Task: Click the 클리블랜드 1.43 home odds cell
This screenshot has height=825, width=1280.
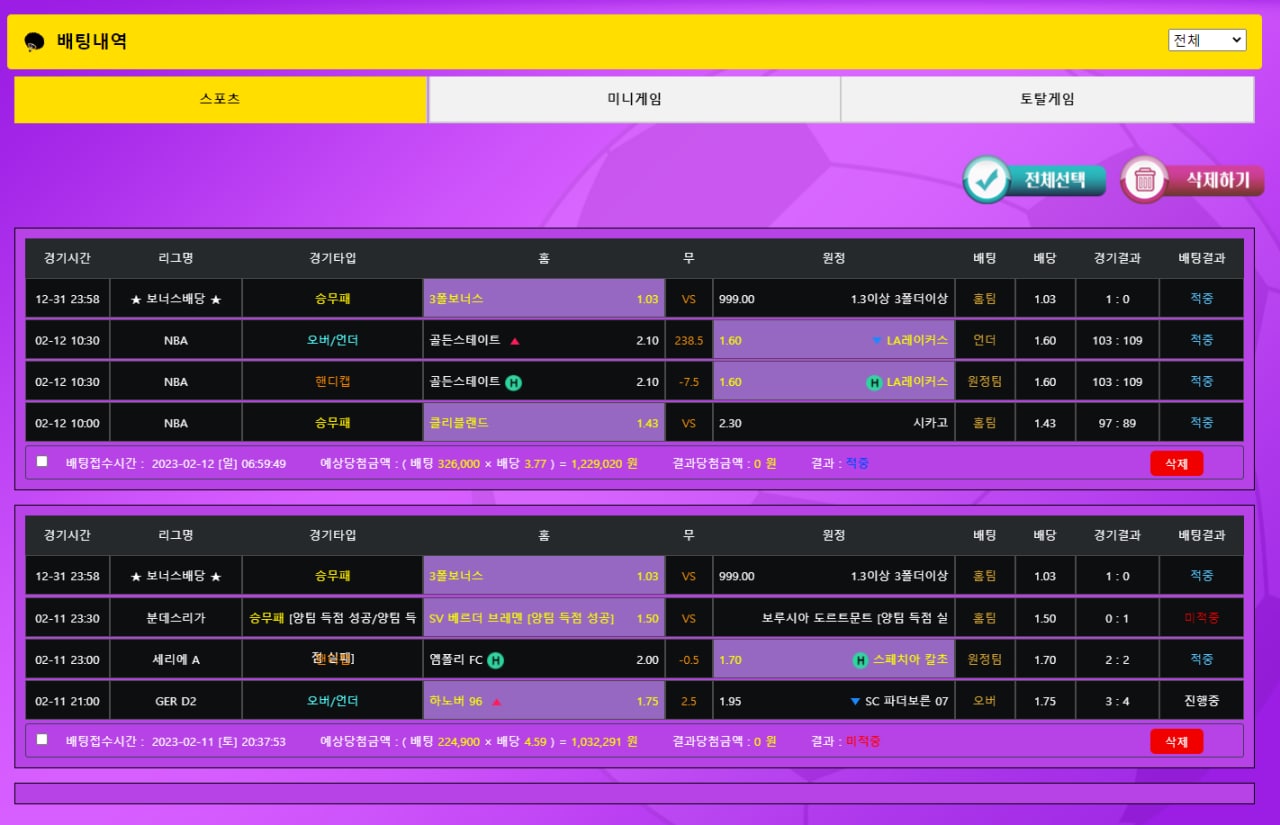Action: 544,423
